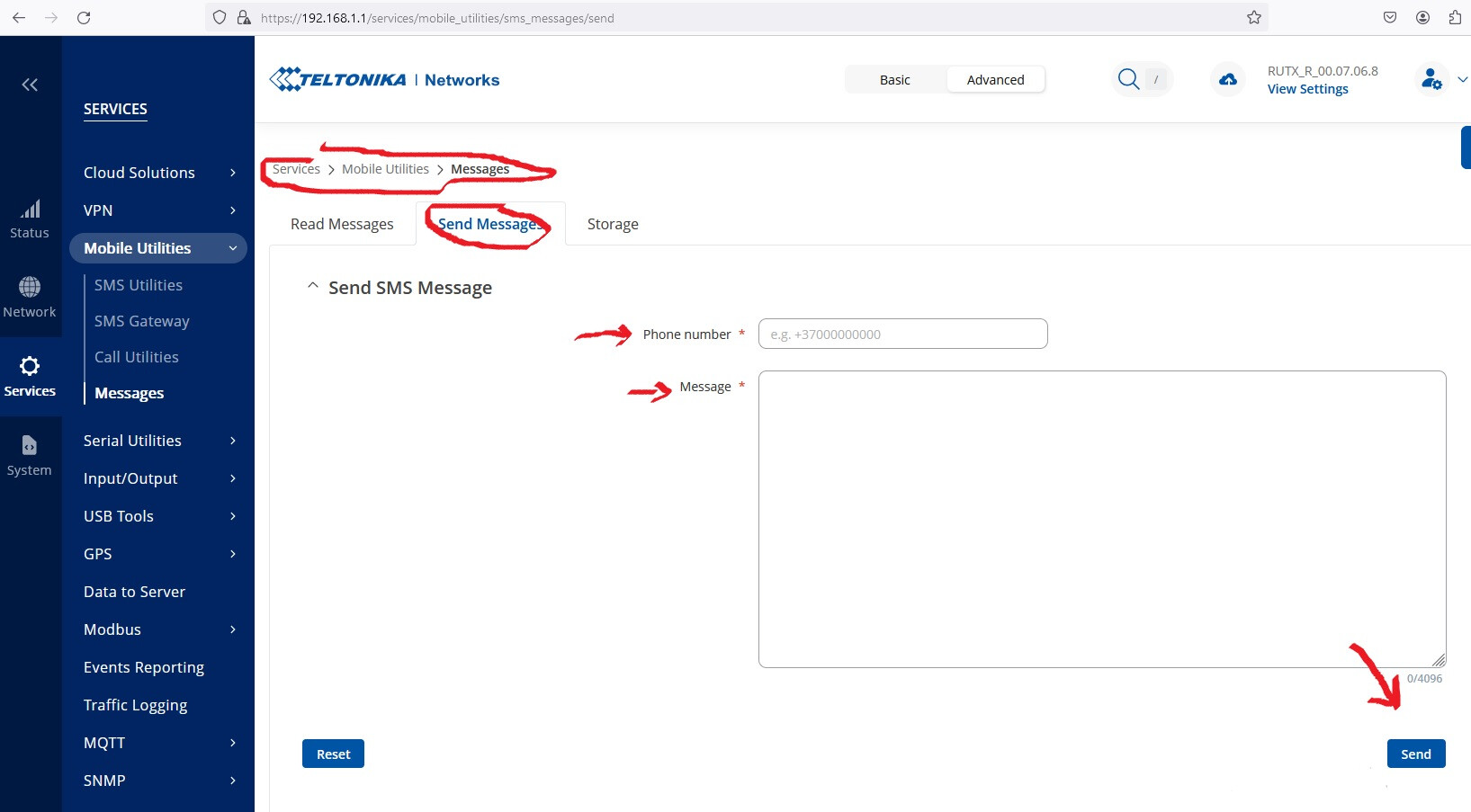Viewport: 1471px width, 812px height.
Task: Bookmark page with star icon
Action: 1254,17
